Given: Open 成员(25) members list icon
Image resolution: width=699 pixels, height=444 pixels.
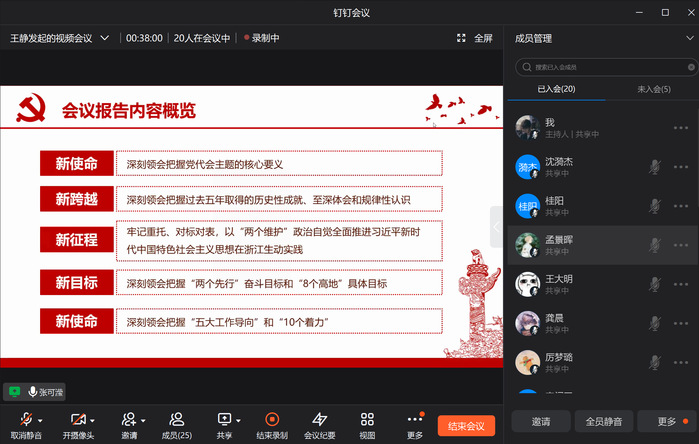Looking at the screenshot, I should point(176,420).
